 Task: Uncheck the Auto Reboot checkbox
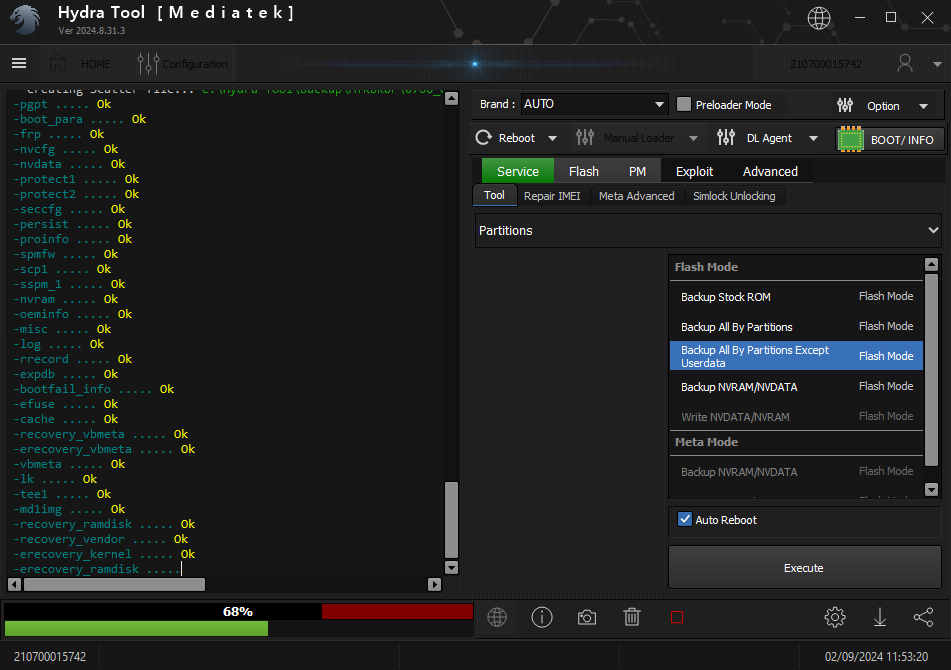click(x=685, y=519)
